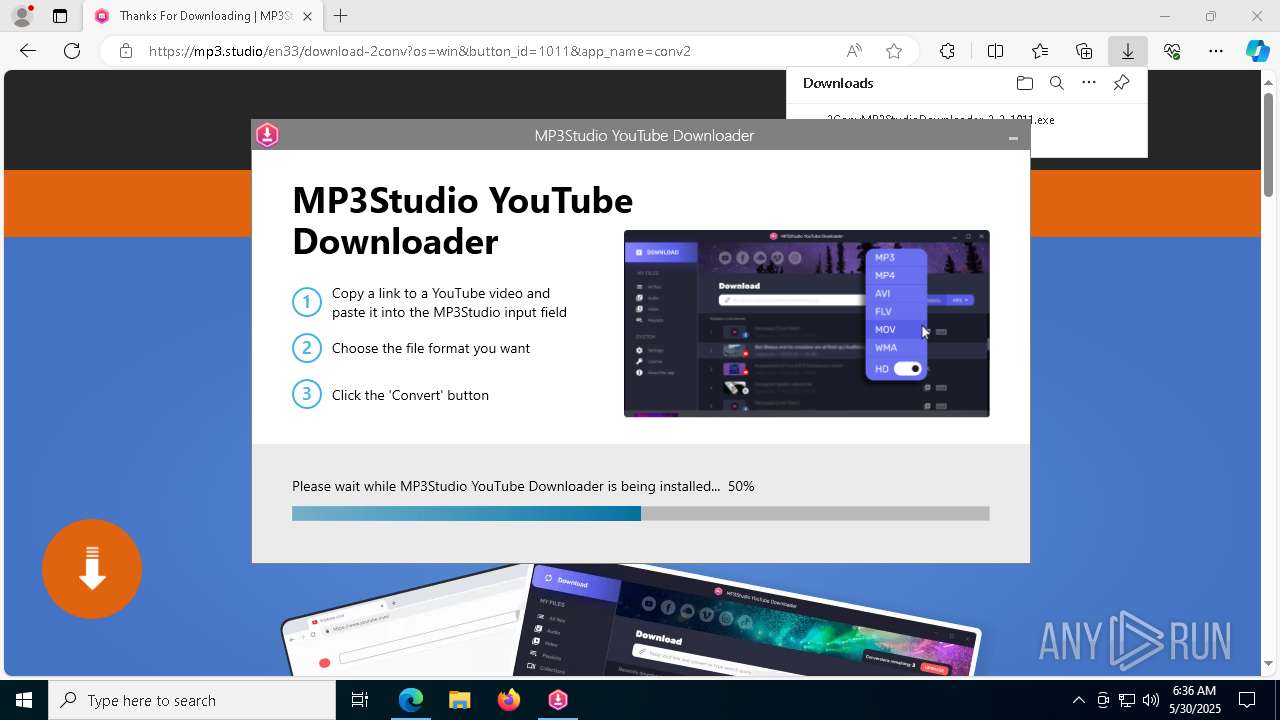
Task: Click the orange download arrow circle
Action: click(92, 569)
